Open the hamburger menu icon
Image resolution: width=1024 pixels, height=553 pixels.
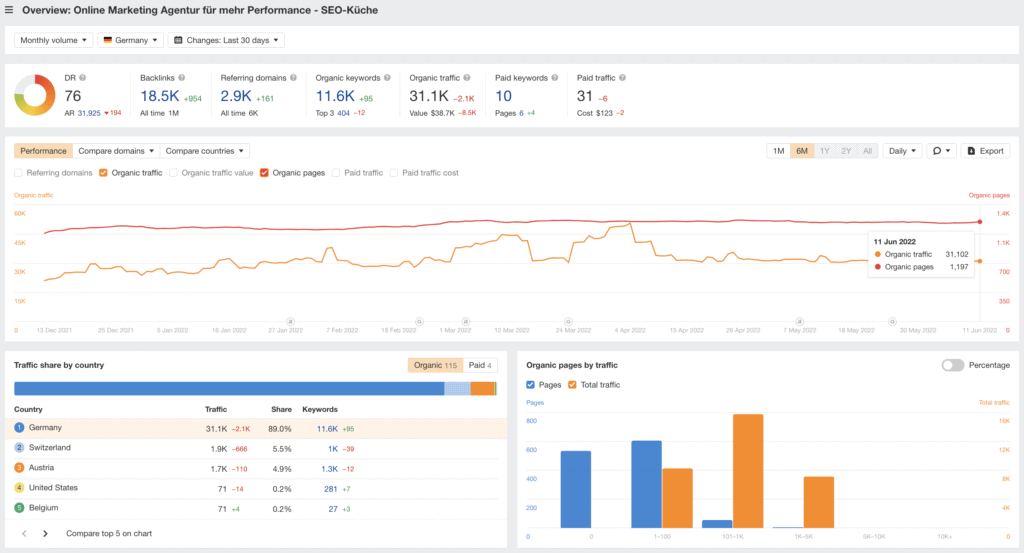(x=9, y=9)
